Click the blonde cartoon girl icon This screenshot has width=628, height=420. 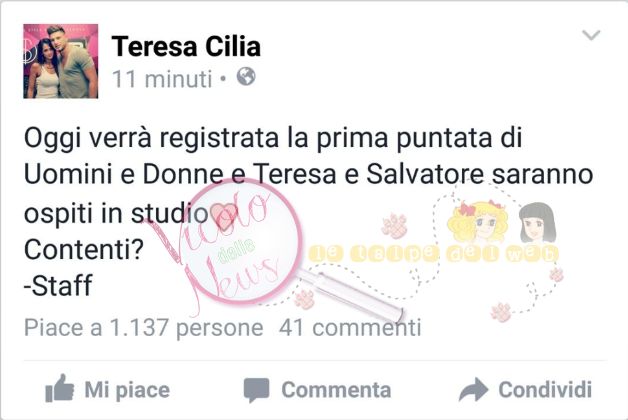pos(478,222)
